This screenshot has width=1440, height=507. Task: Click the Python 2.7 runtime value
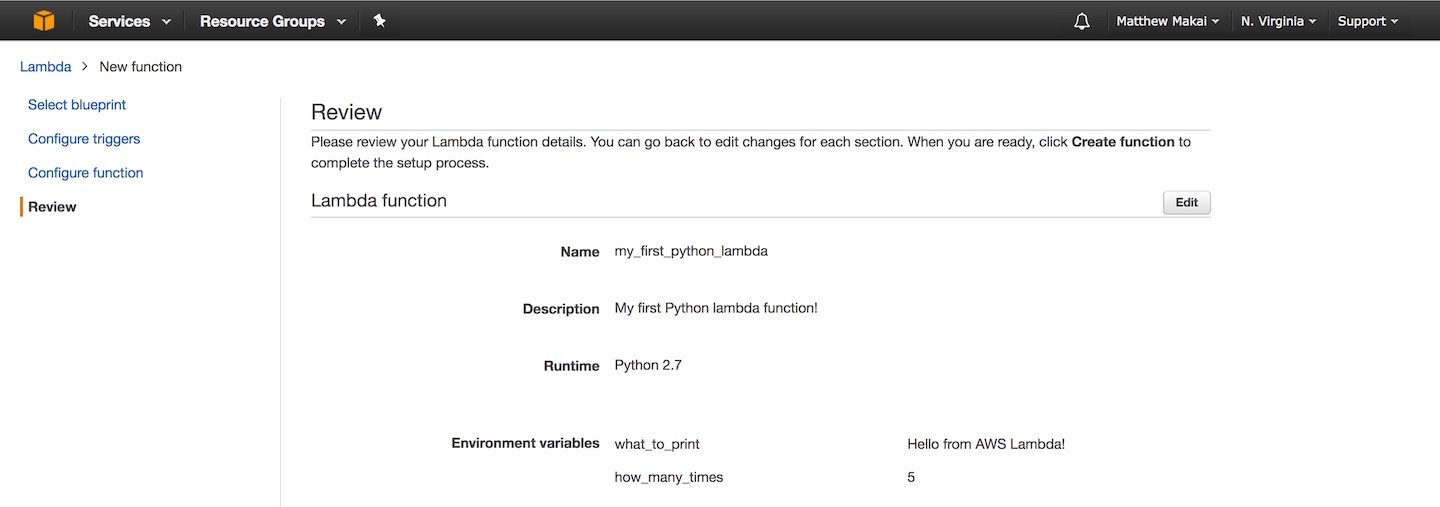coord(648,365)
